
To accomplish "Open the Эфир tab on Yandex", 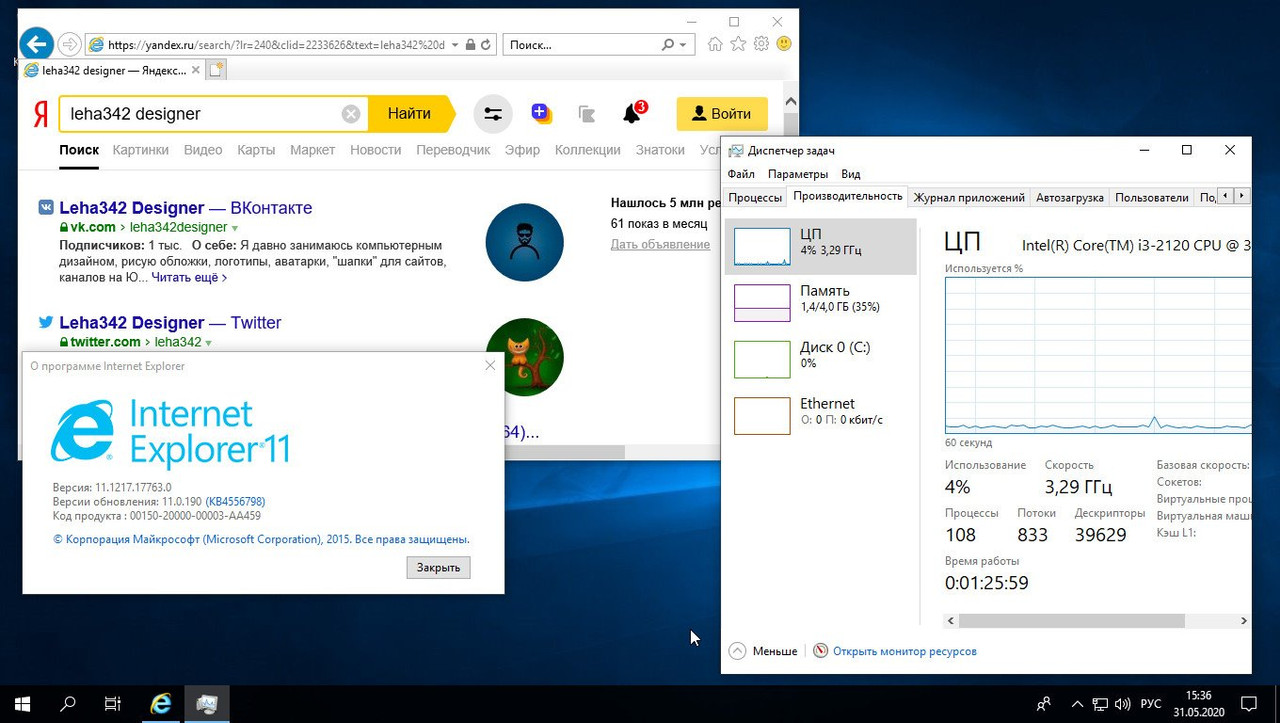I will click(x=522, y=150).
